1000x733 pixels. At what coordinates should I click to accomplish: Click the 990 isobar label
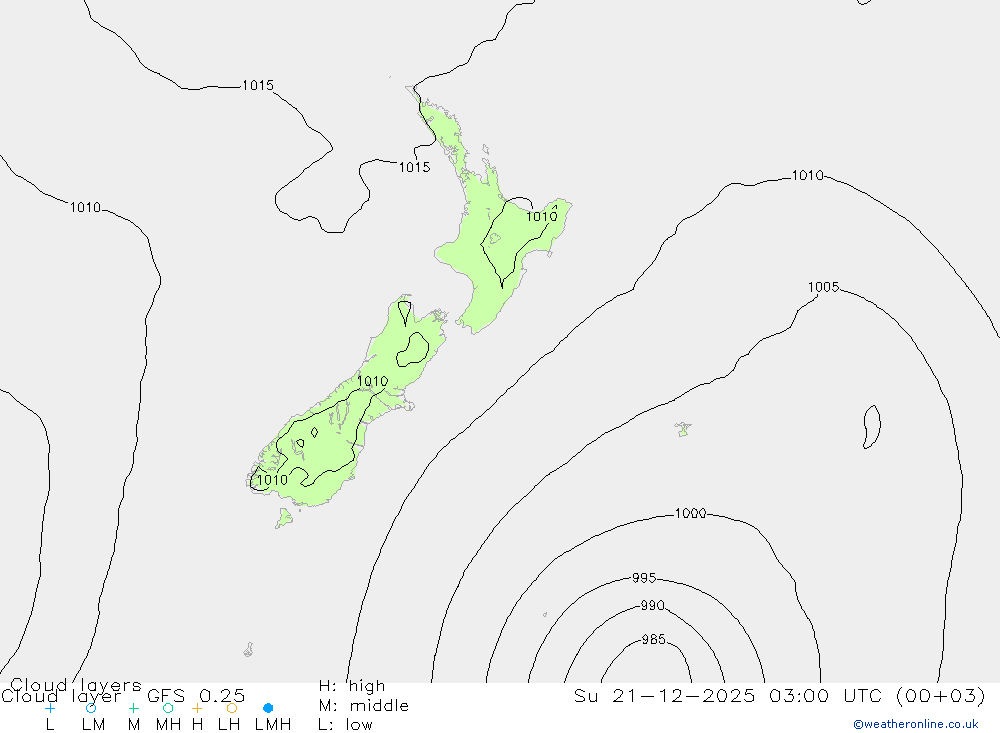(x=652, y=605)
